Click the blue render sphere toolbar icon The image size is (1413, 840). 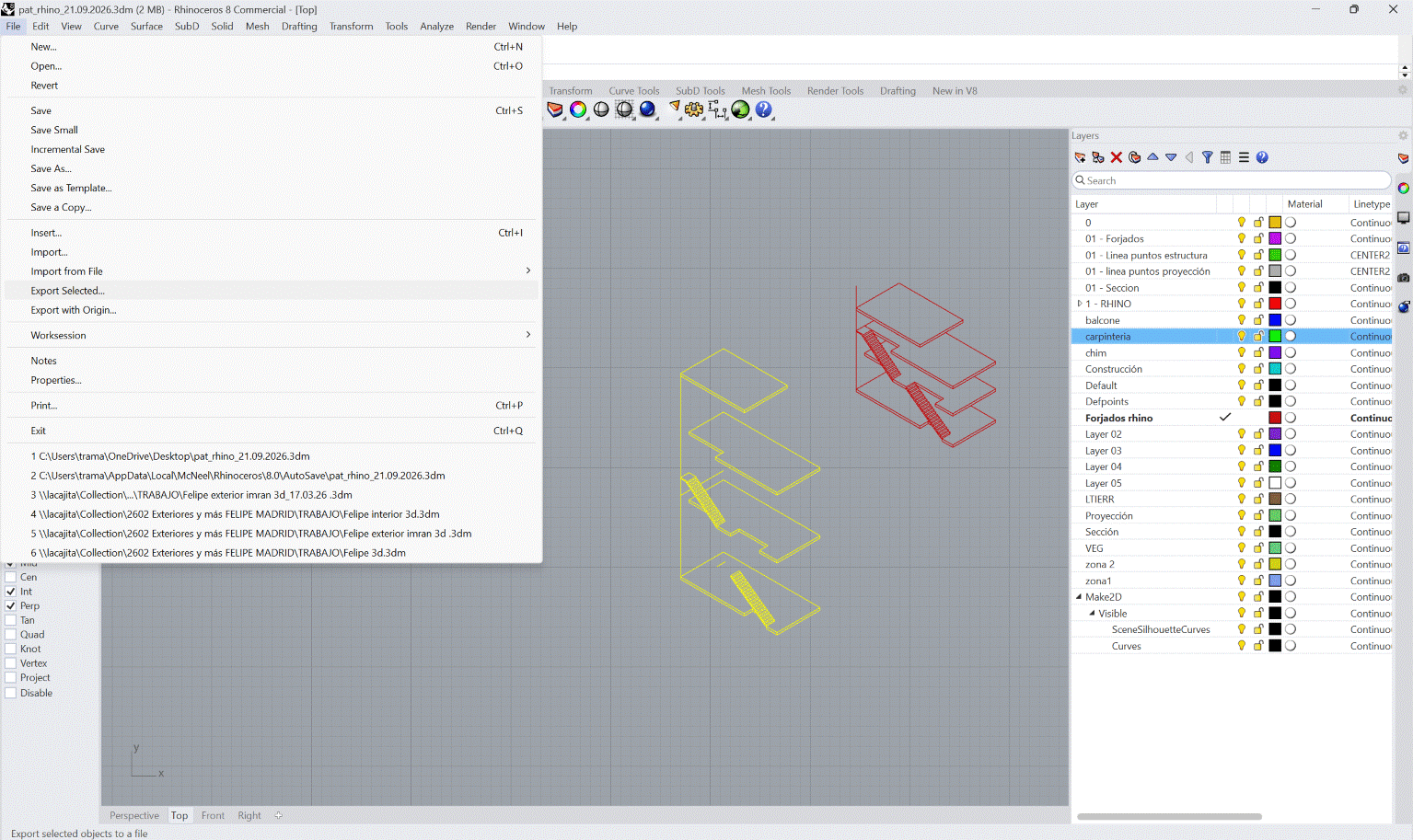coord(647,109)
